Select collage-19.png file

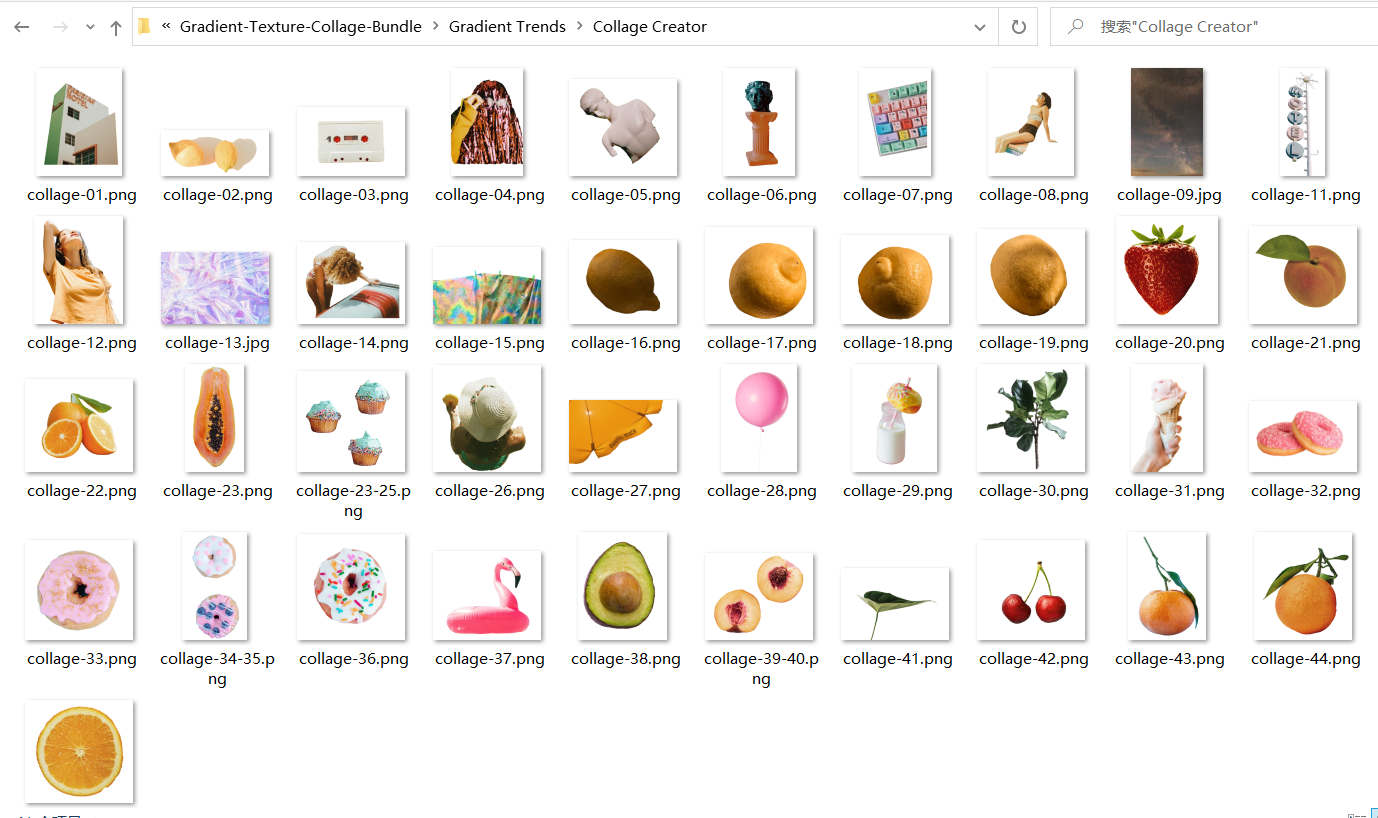coord(1031,276)
